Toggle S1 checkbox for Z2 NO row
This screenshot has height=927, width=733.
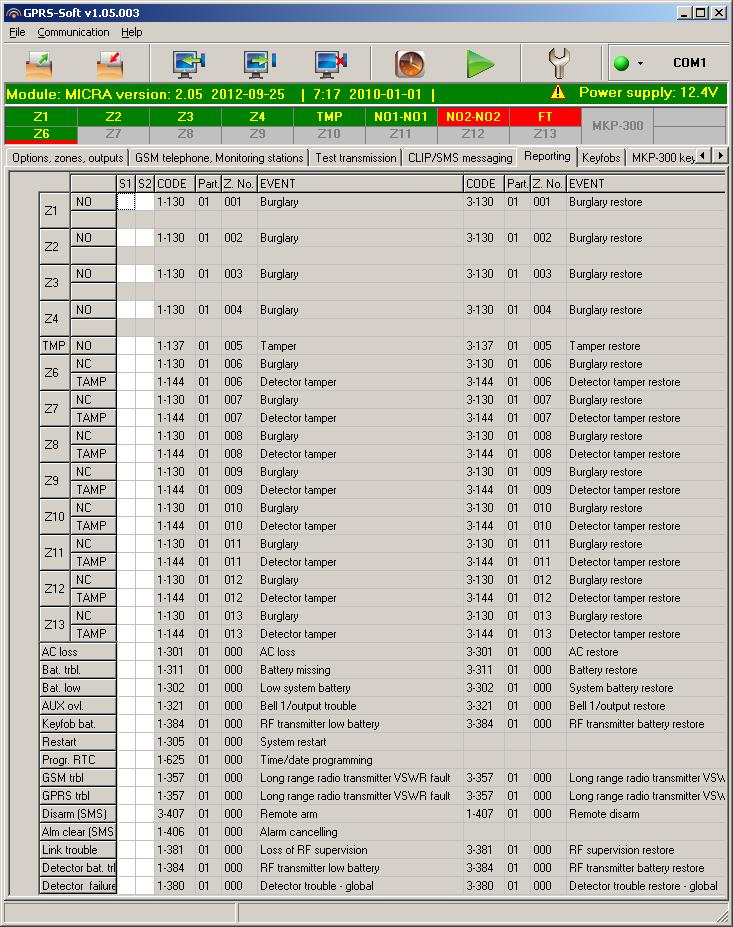coord(126,238)
